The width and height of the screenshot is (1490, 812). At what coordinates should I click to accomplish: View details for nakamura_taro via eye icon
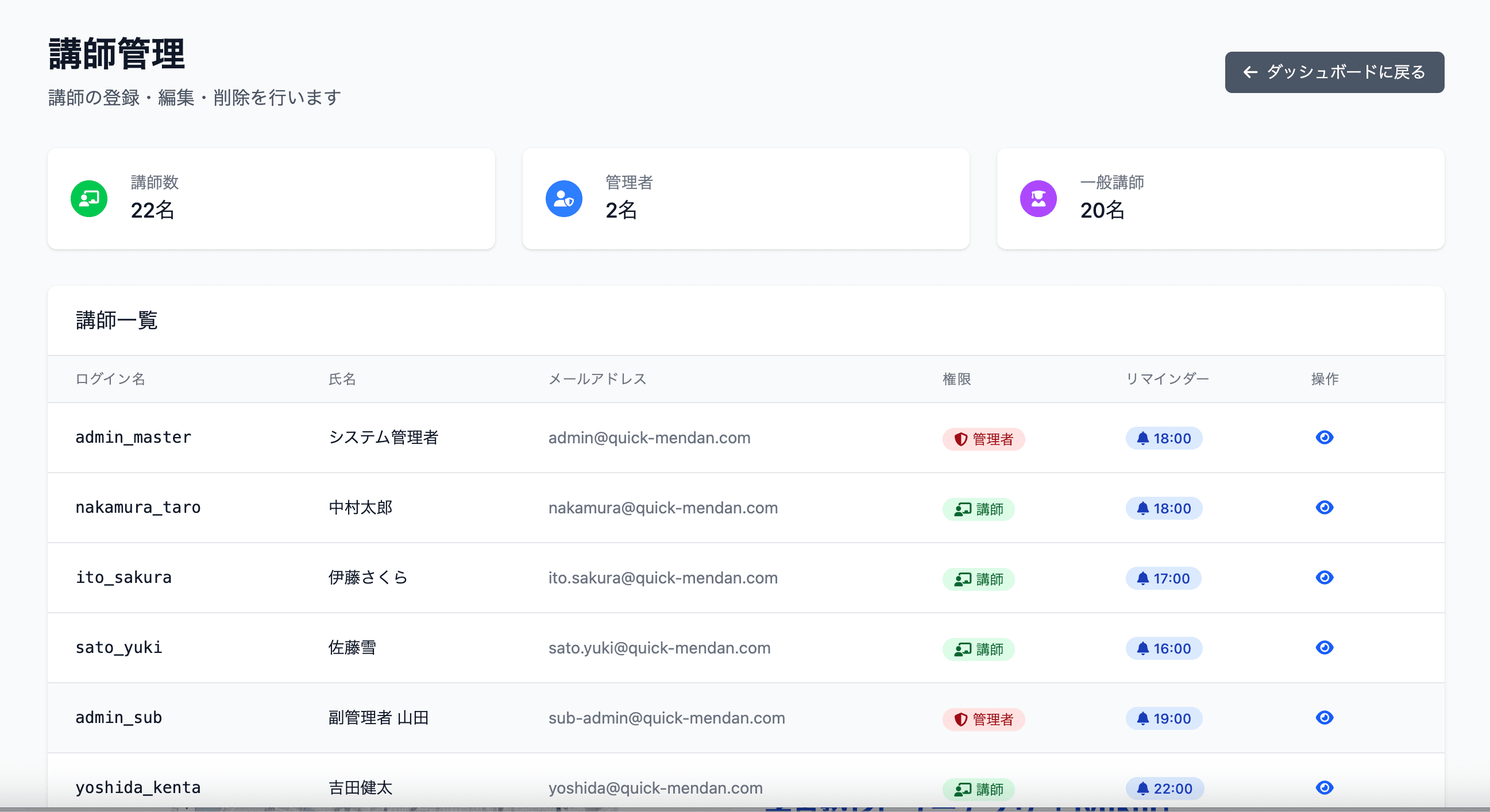click(1324, 507)
